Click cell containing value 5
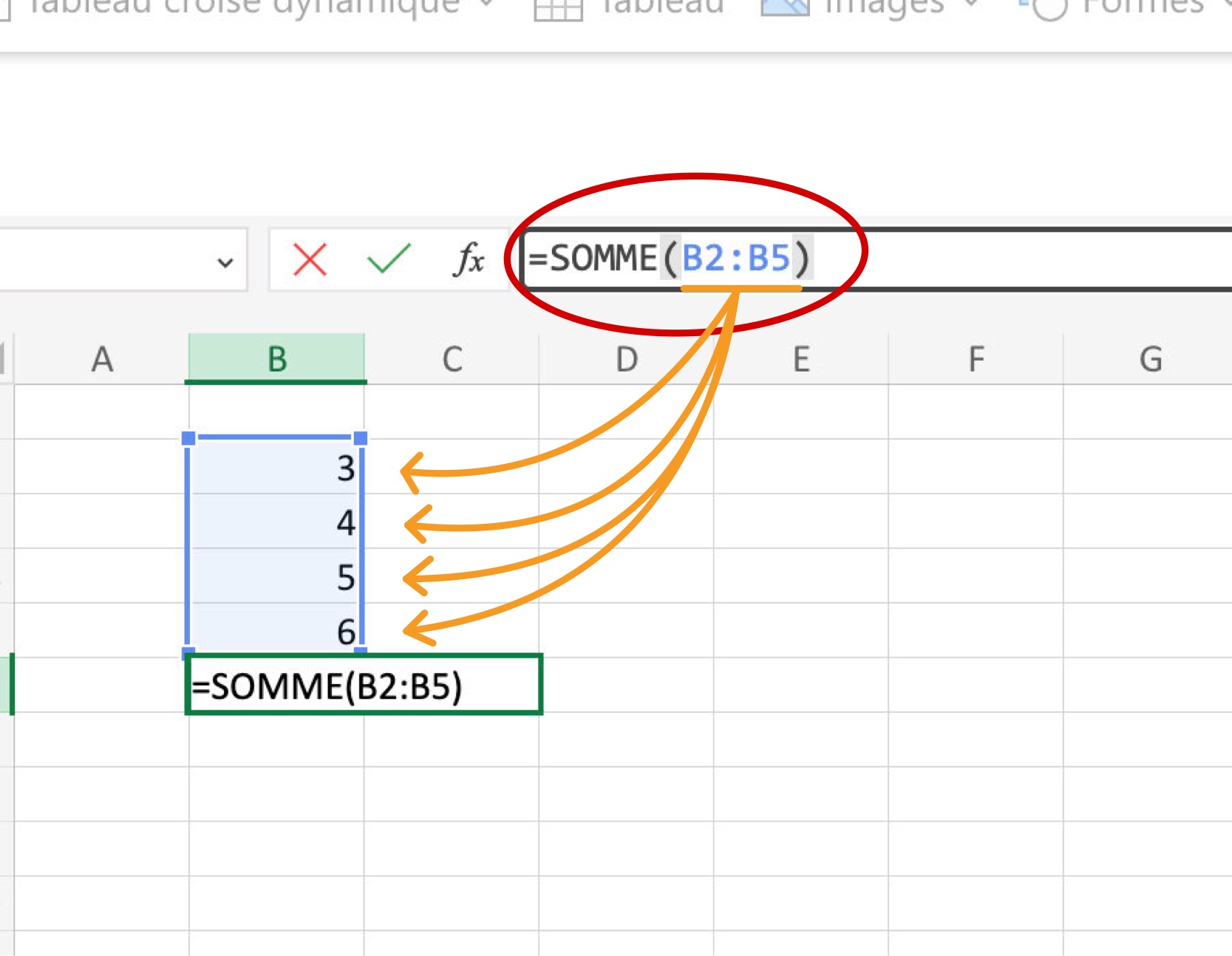The width and height of the screenshot is (1232, 956). (x=276, y=576)
